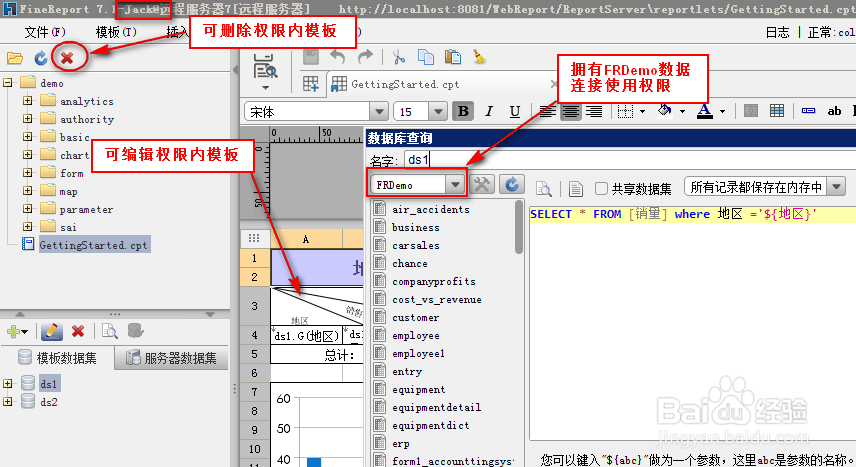Viewport: 856px width, 467px height.
Task: Preview query results in dialog
Action: (x=544, y=189)
